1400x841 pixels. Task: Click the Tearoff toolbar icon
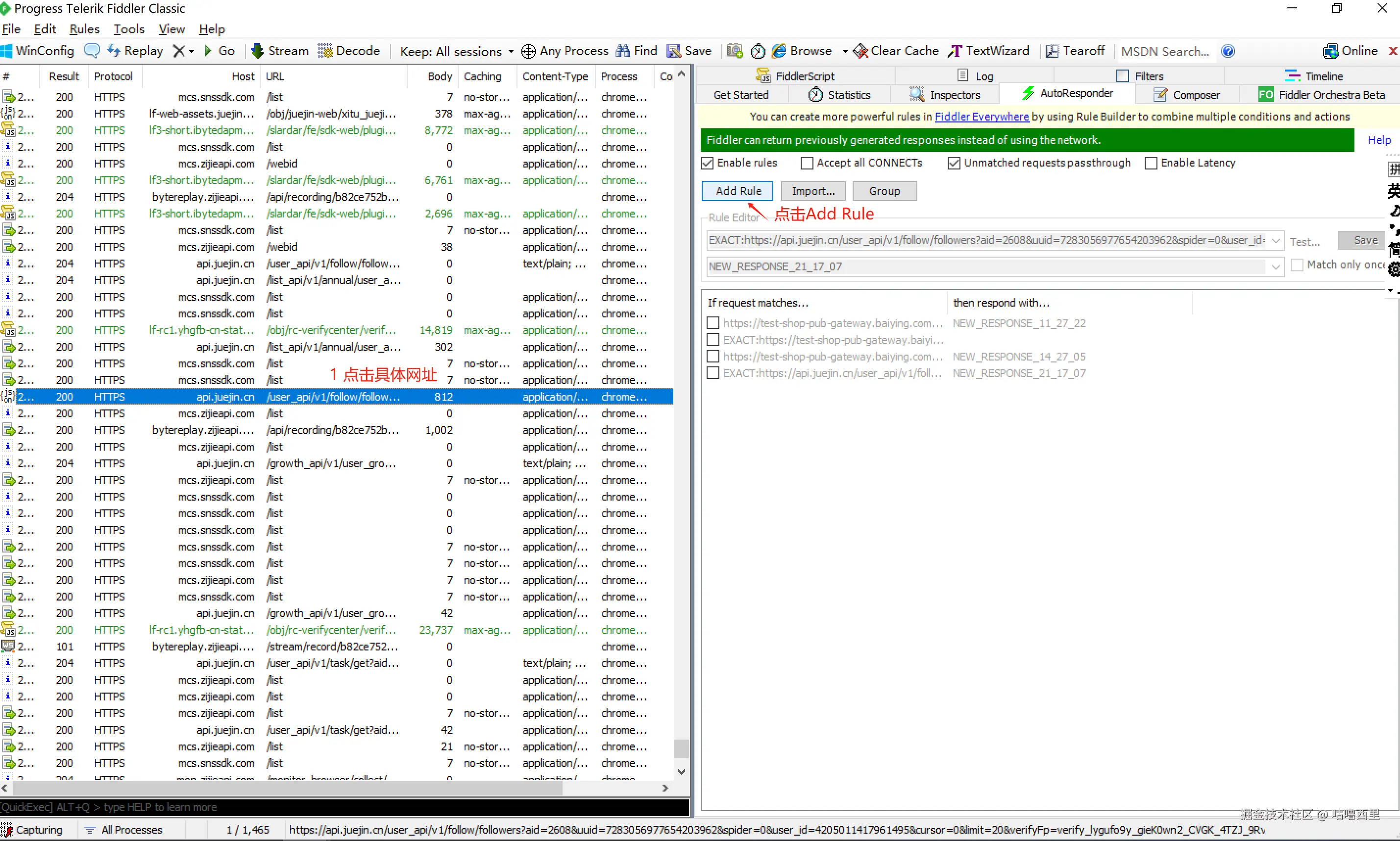pos(1052,51)
